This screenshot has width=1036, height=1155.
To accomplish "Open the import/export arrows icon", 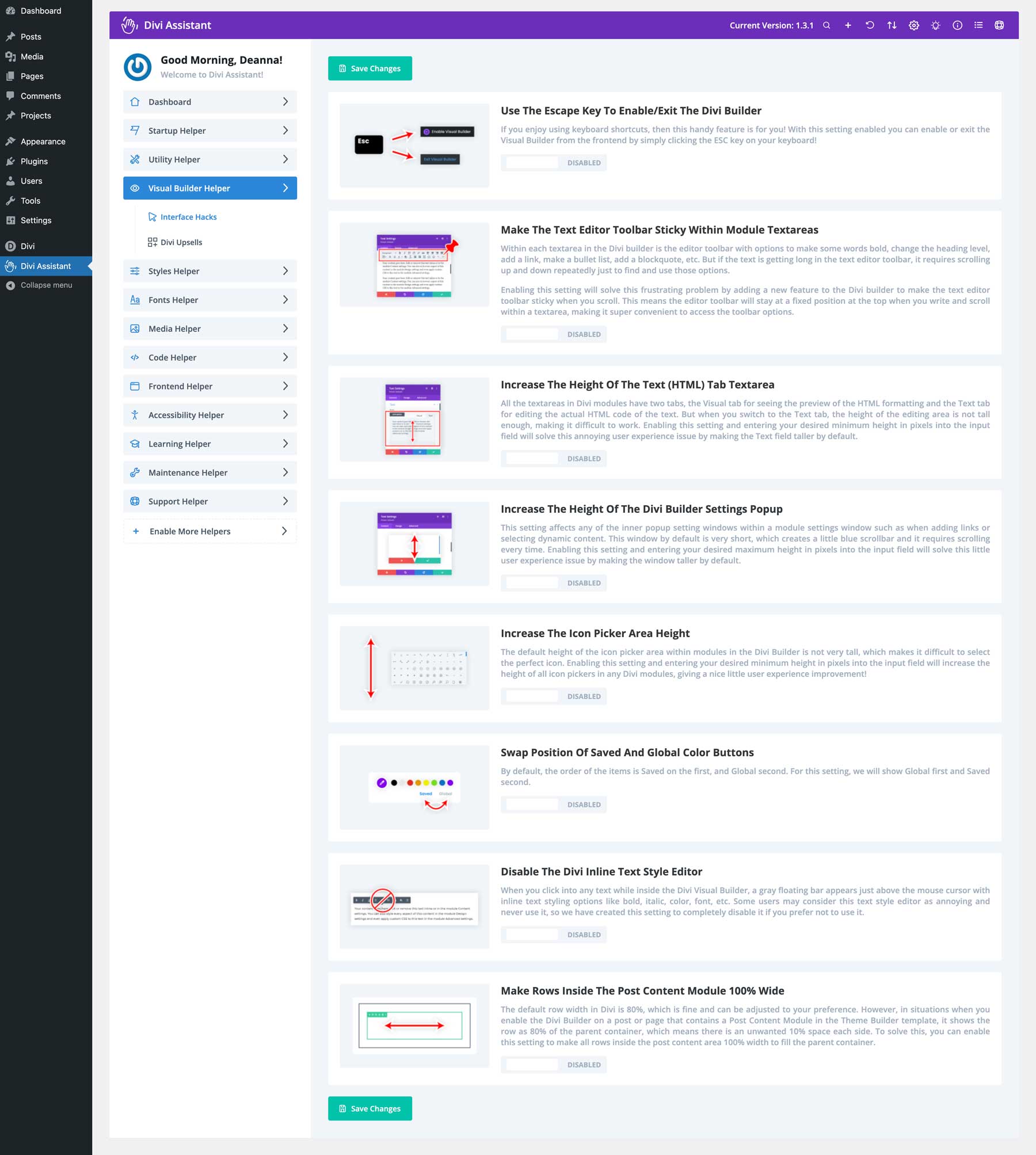I will 891,25.
